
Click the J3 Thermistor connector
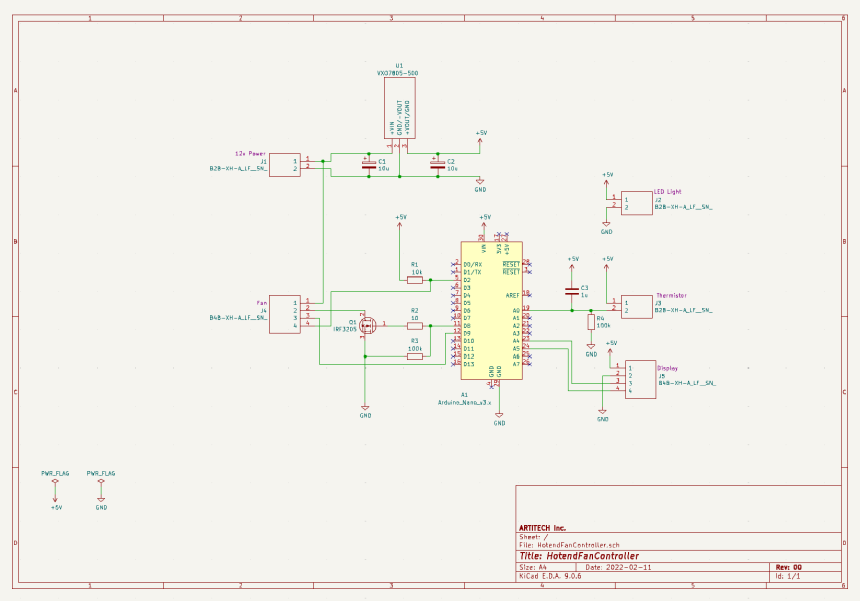tap(636, 306)
